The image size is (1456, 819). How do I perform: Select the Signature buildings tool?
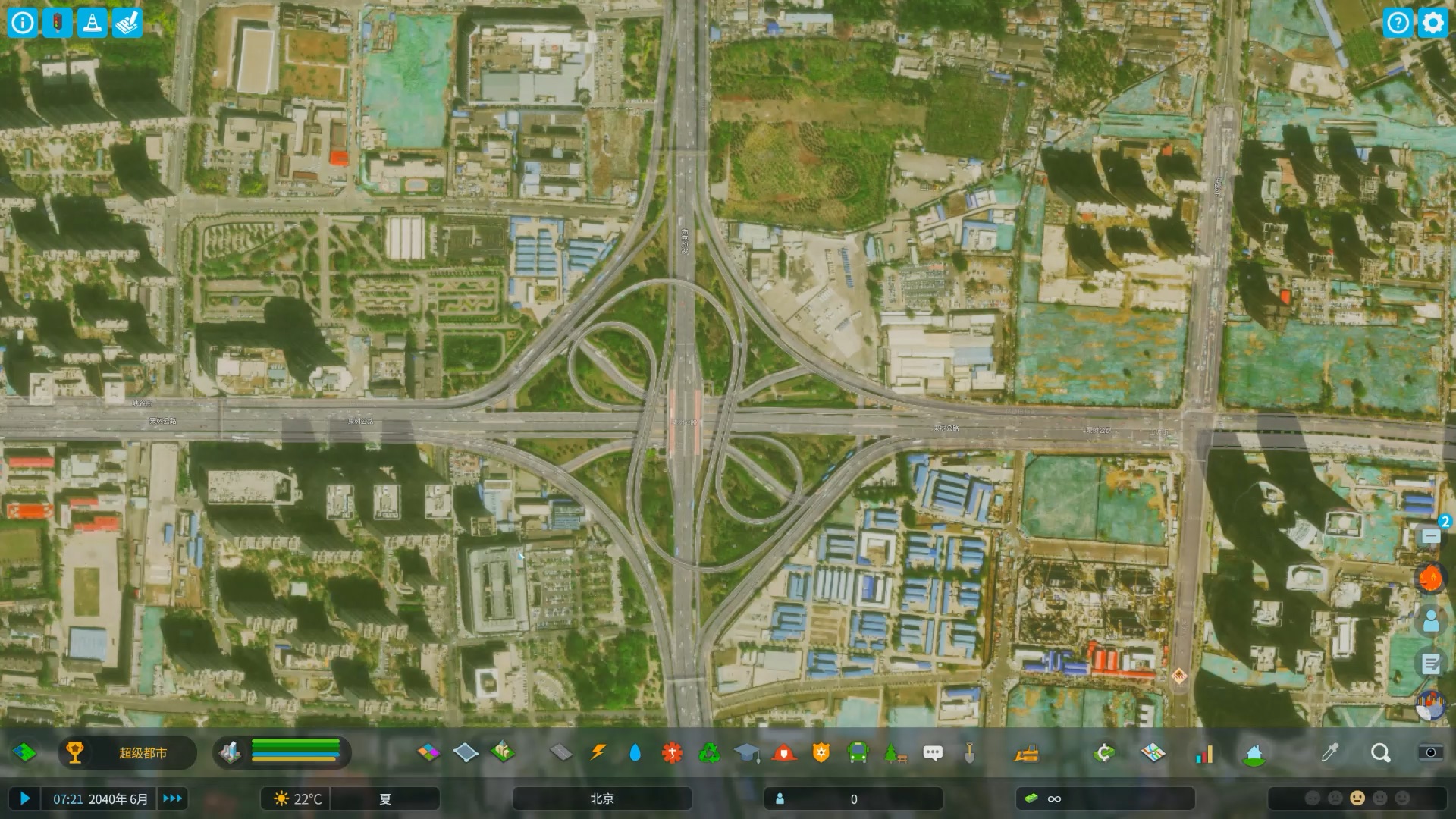(x=503, y=752)
